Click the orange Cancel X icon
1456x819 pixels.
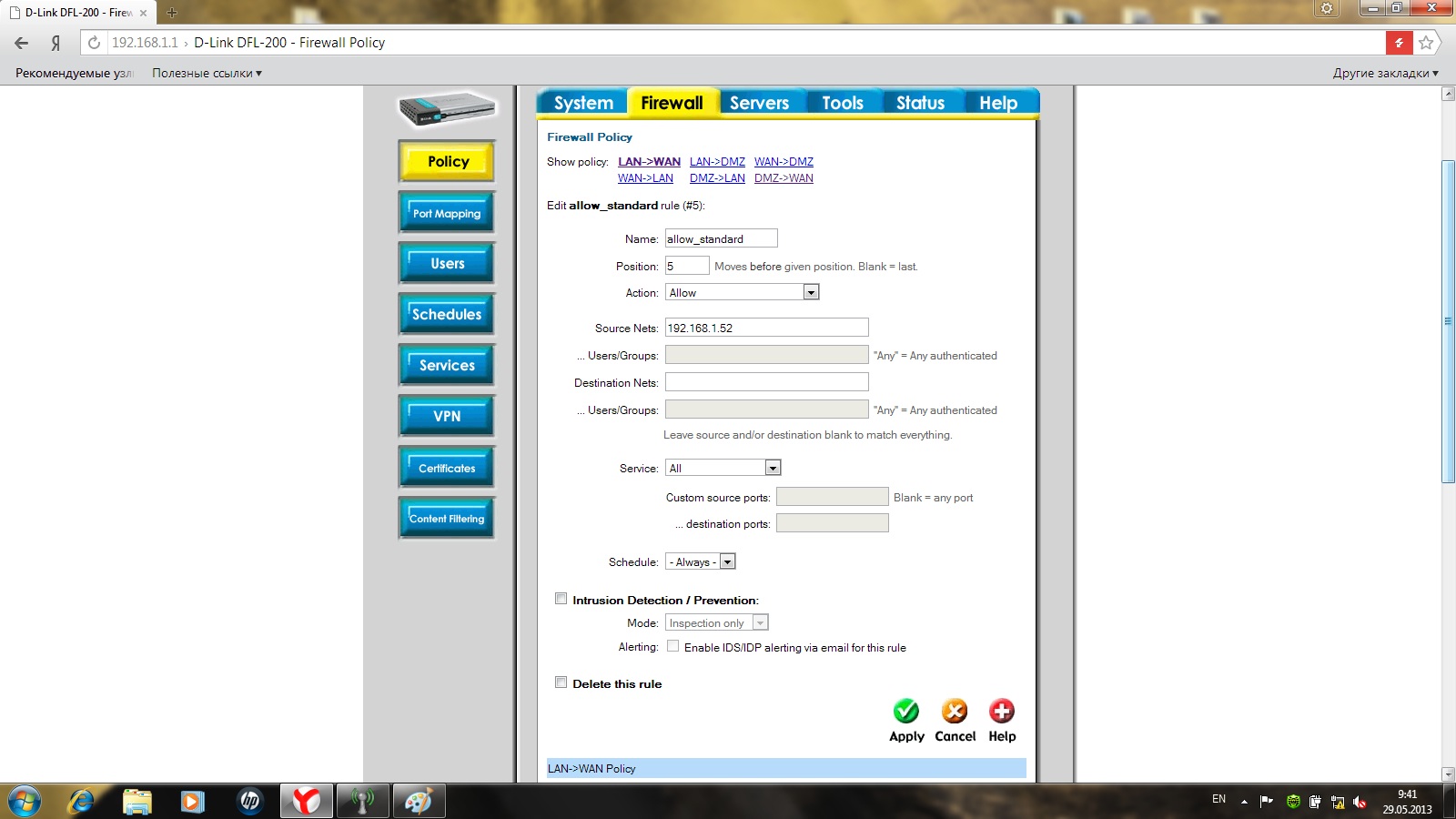tap(955, 711)
